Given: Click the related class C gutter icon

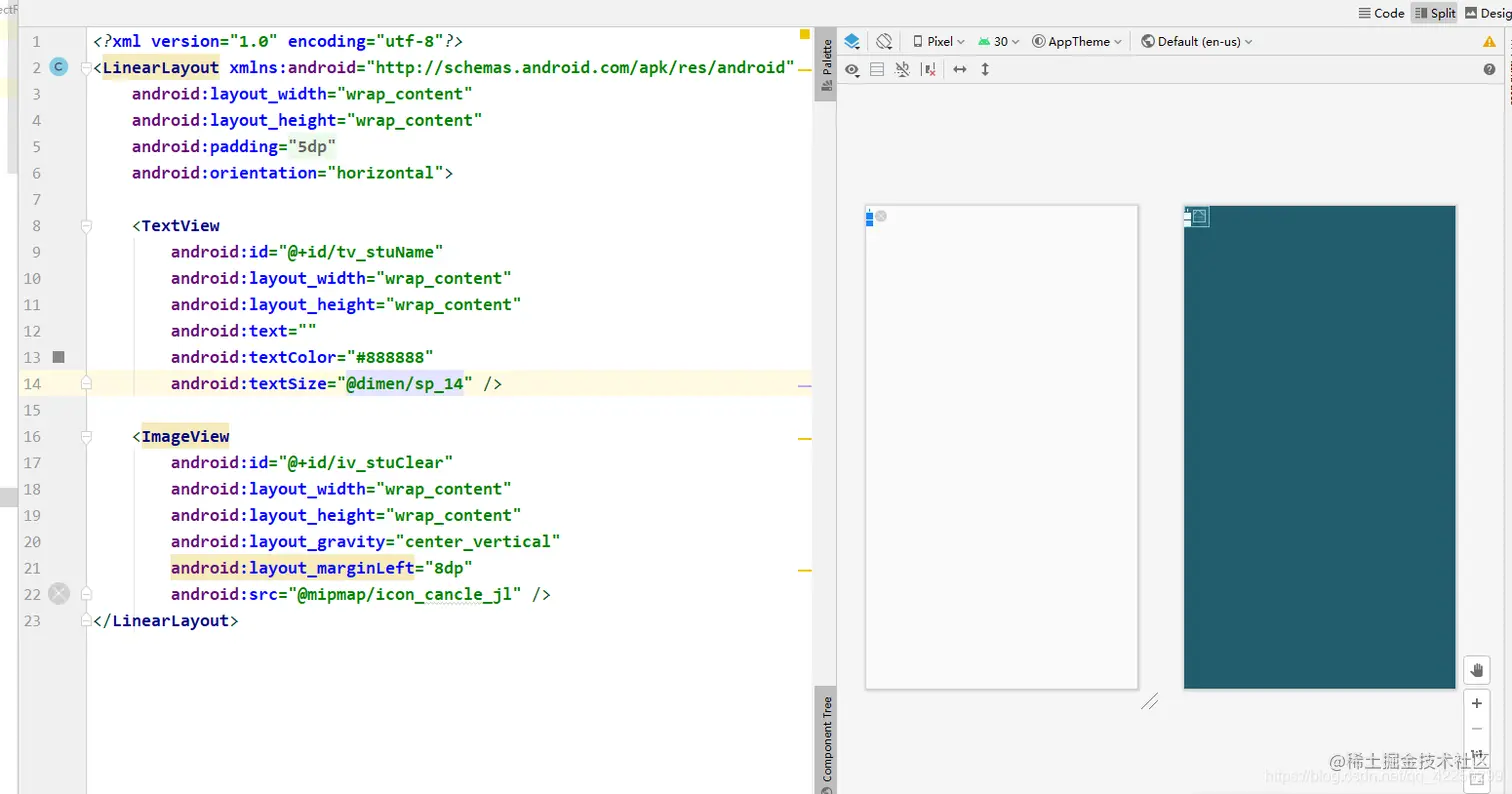Looking at the screenshot, I should 58,67.
